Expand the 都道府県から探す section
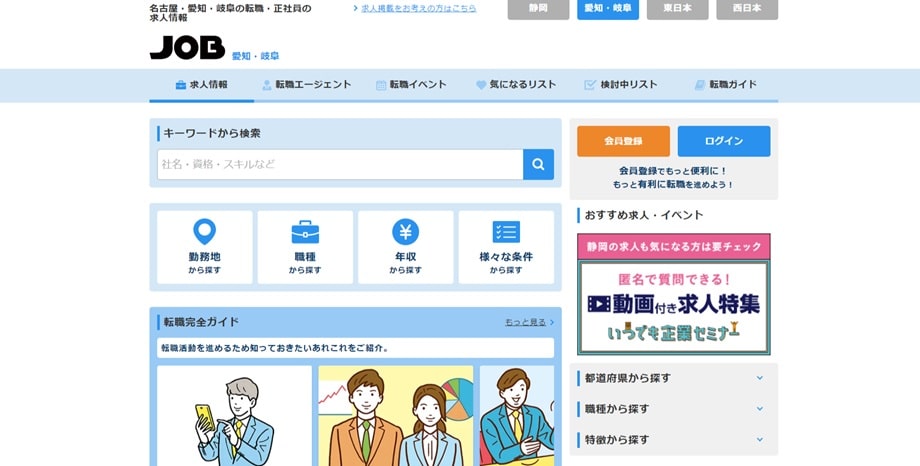This screenshot has width=920, height=466. 674,379
